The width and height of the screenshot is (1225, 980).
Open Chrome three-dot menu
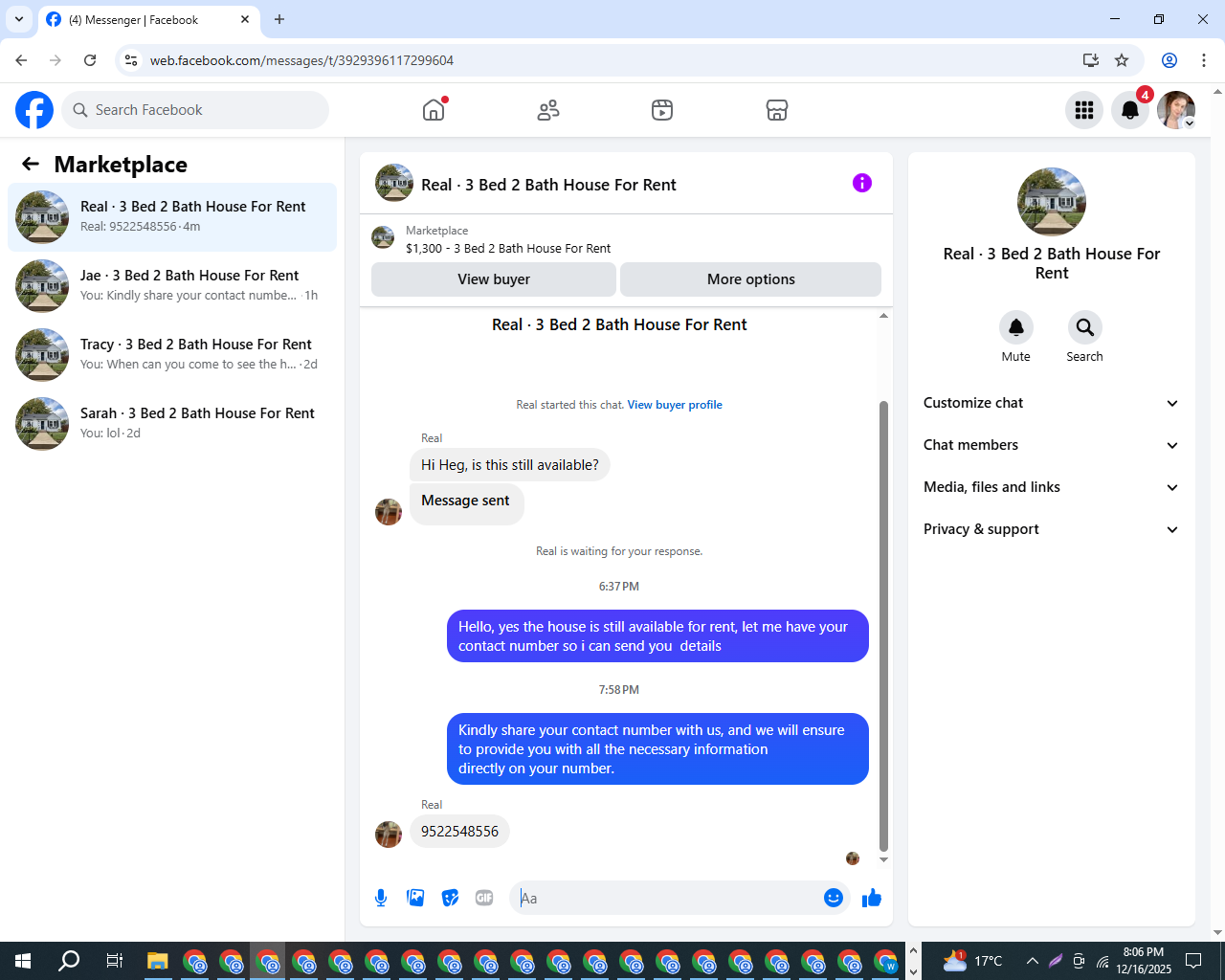coord(1204,60)
